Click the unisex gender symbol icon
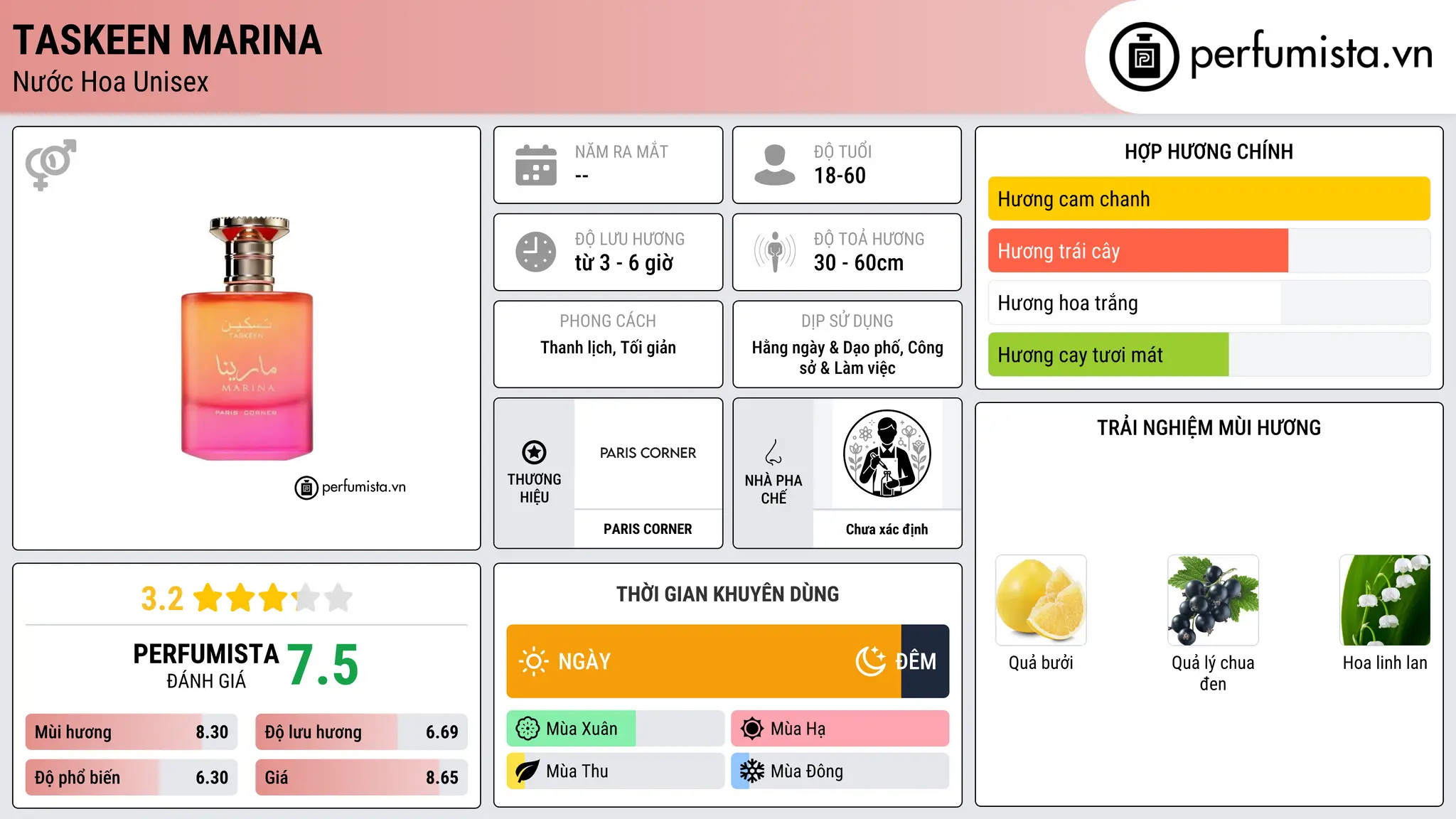The width and height of the screenshot is (1456, 819). (x=50, y=164)
